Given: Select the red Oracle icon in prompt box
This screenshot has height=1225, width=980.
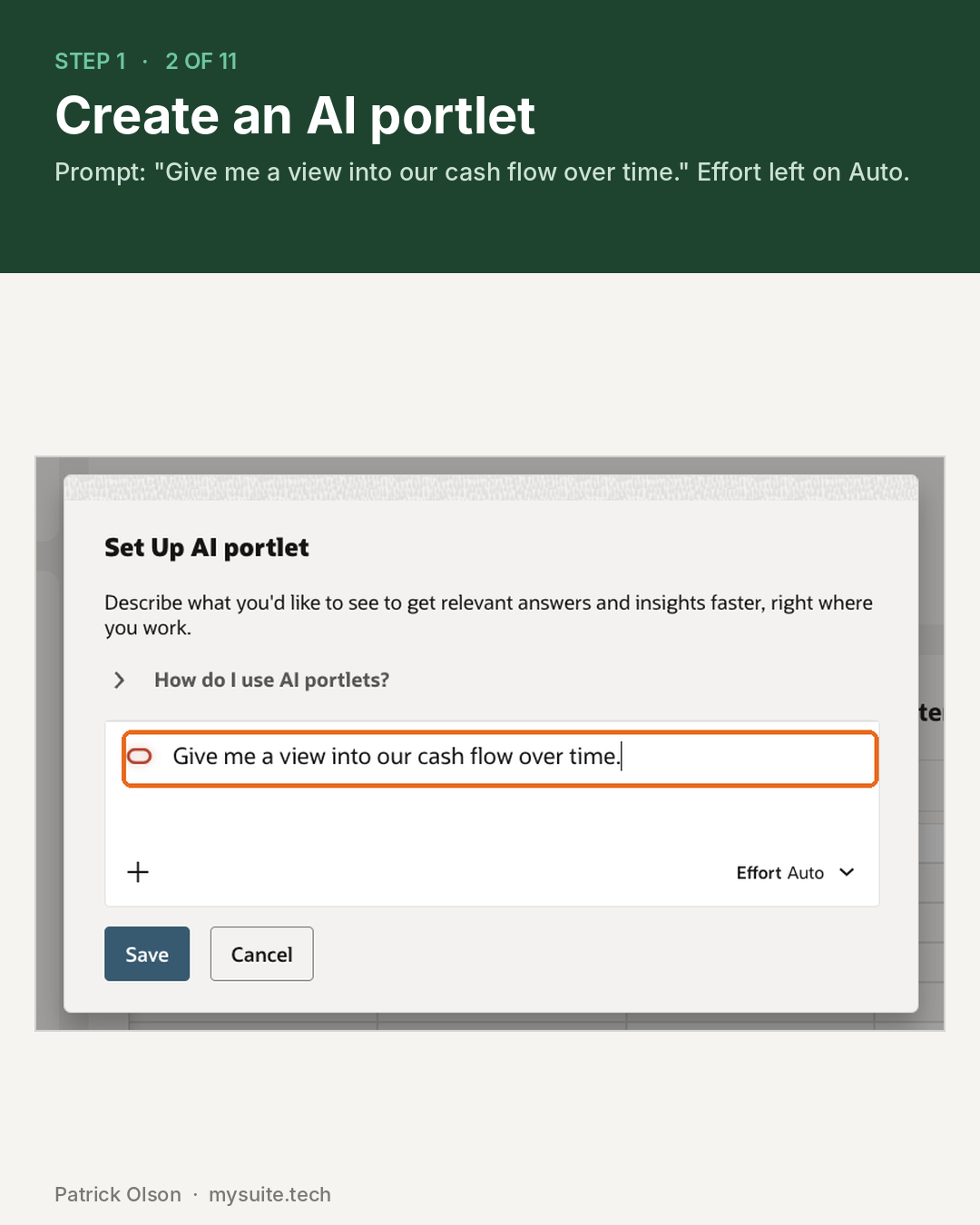Looking at the screenshot, I should click(x=139, y=756).
